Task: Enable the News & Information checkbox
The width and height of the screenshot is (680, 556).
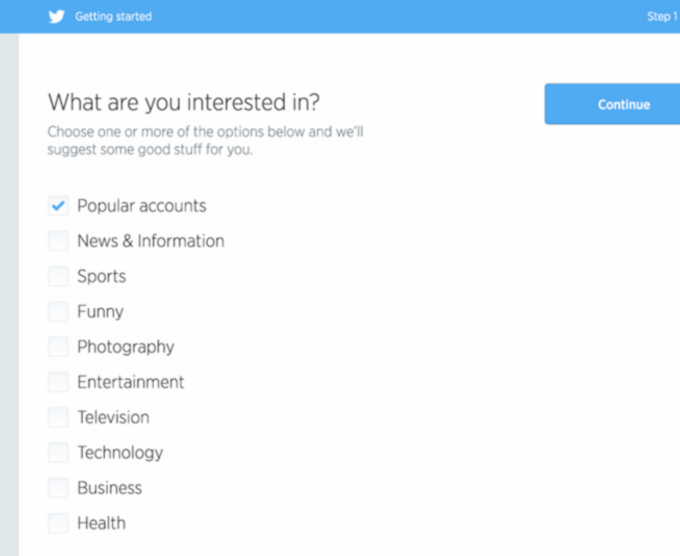Action: click(x=58, y=241)
